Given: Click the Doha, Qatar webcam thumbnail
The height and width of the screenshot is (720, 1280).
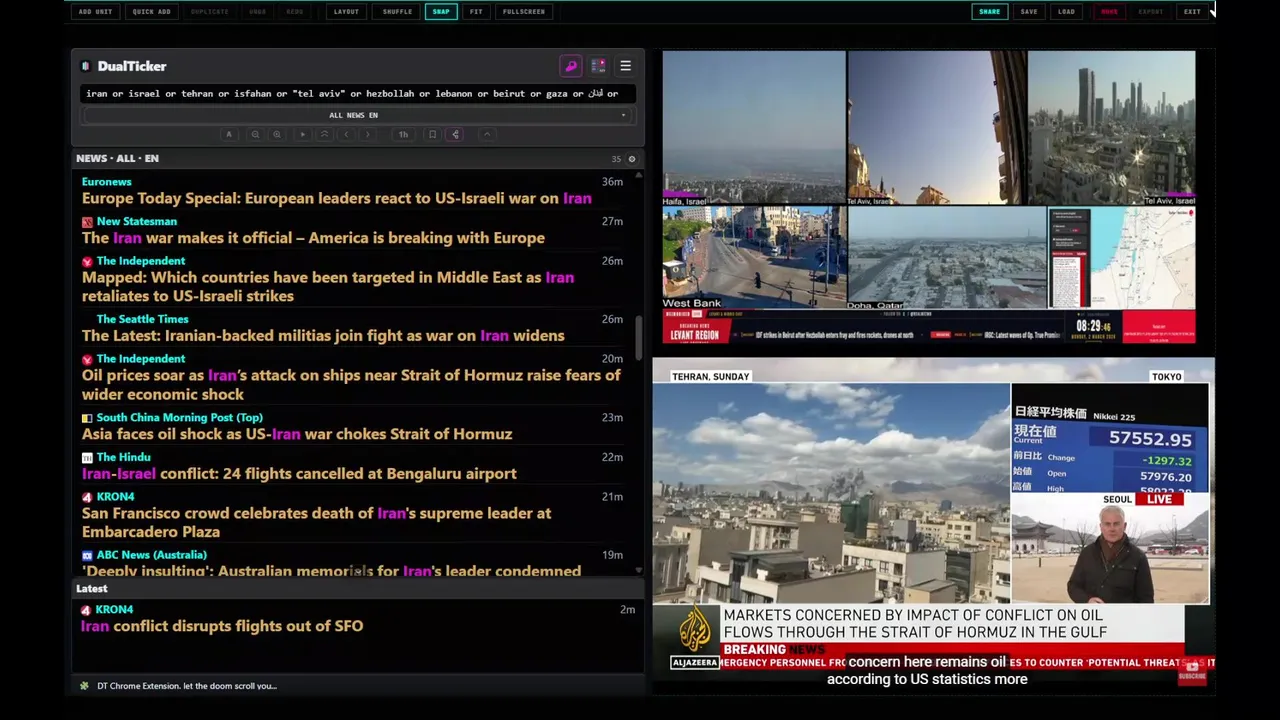Looking at the screenshot, I should tap(947, 258).
